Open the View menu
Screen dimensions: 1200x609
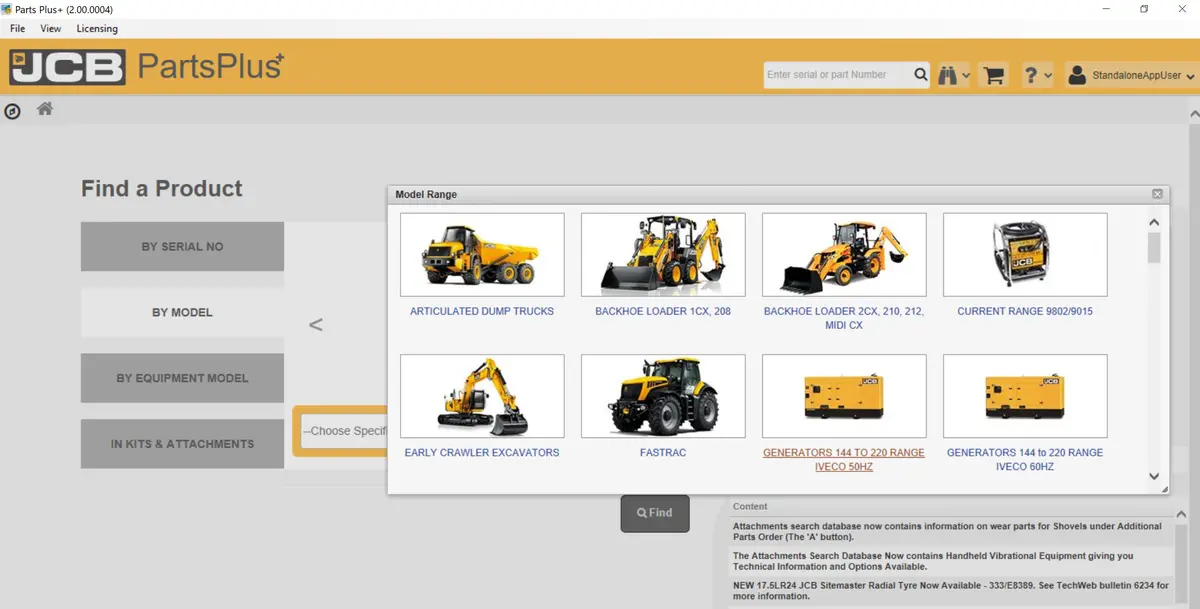click(51, 29)
